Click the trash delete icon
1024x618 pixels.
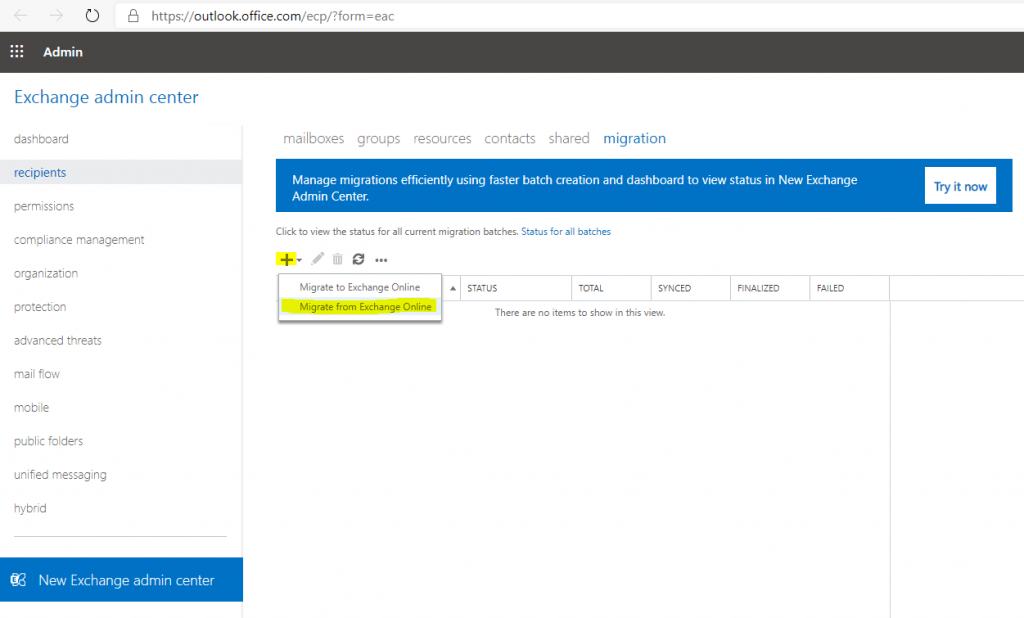pyautogui.click(x=338, y=259)
